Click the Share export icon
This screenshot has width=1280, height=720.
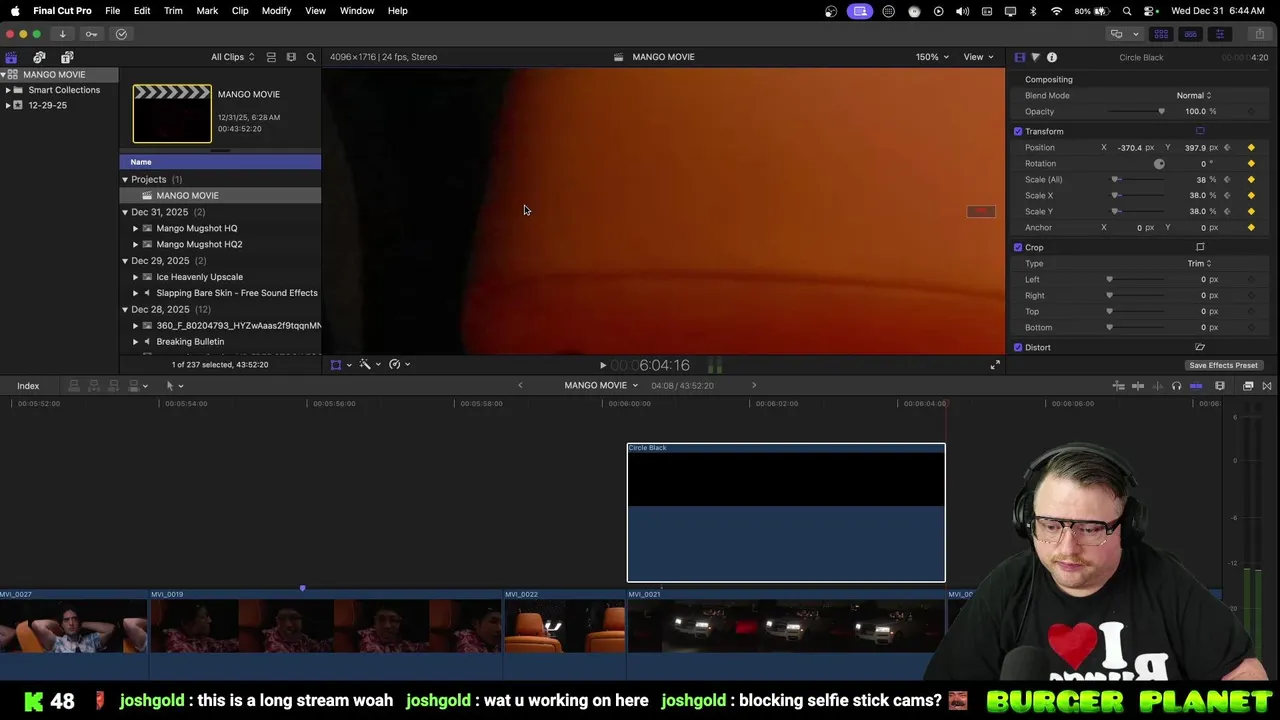1260,34
